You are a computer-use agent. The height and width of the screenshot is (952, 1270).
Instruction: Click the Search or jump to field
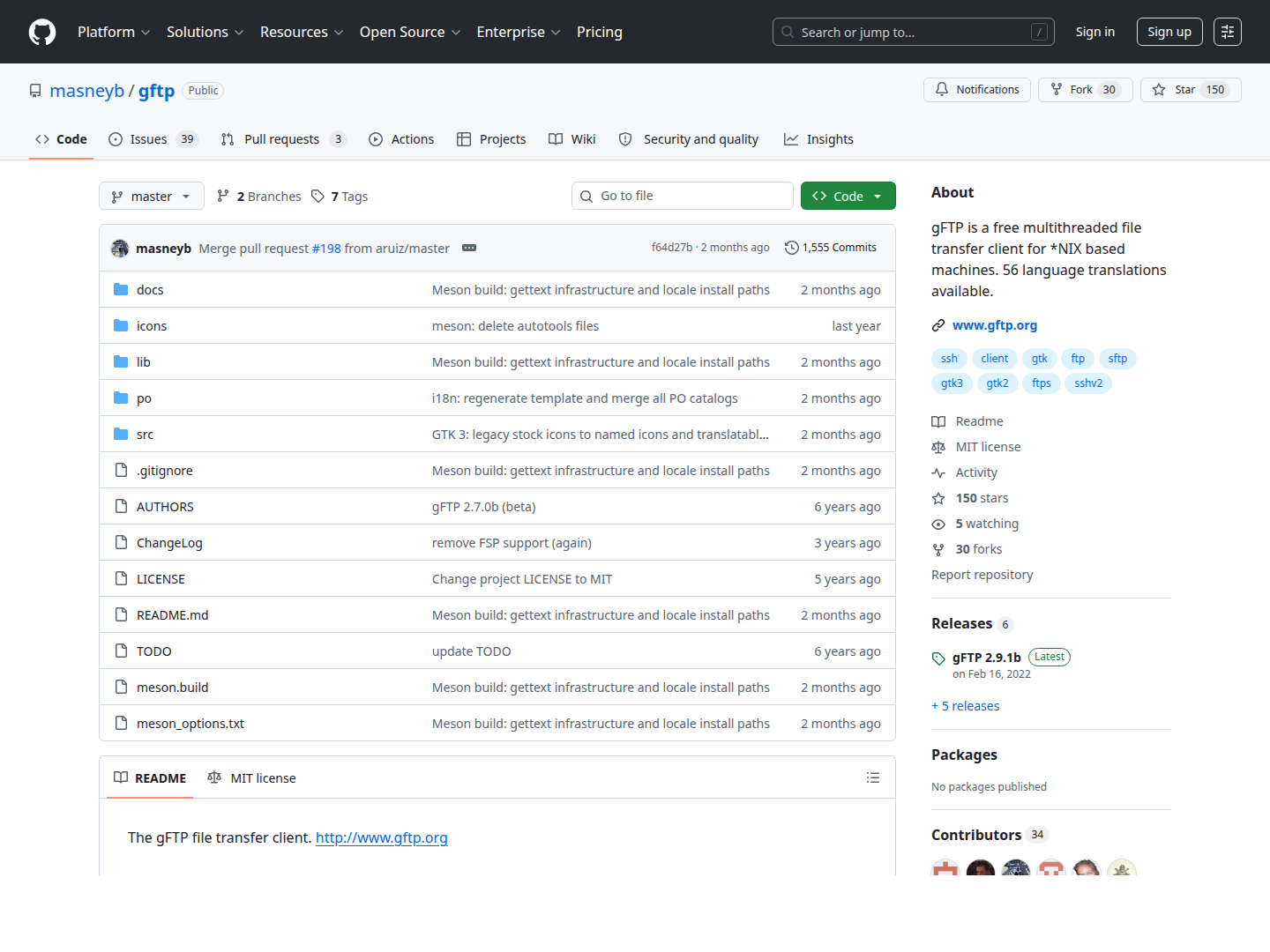coord(914,32)
